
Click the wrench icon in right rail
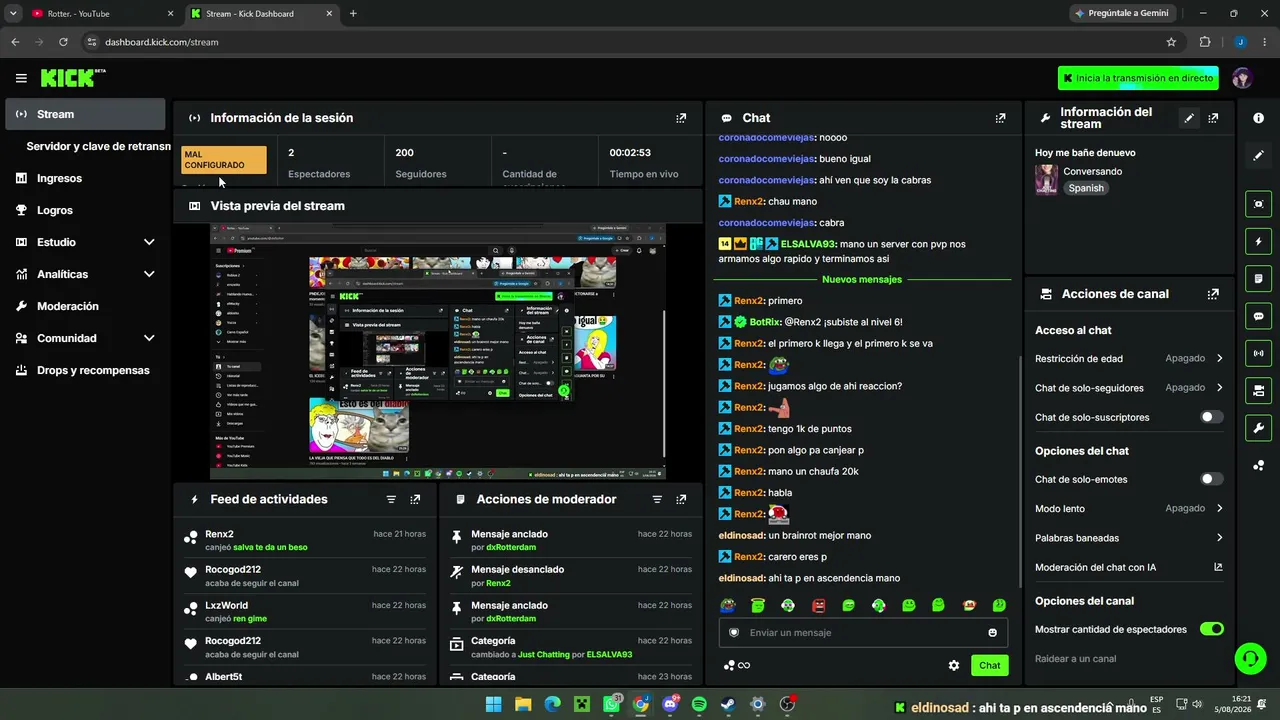click(1258, 428)
